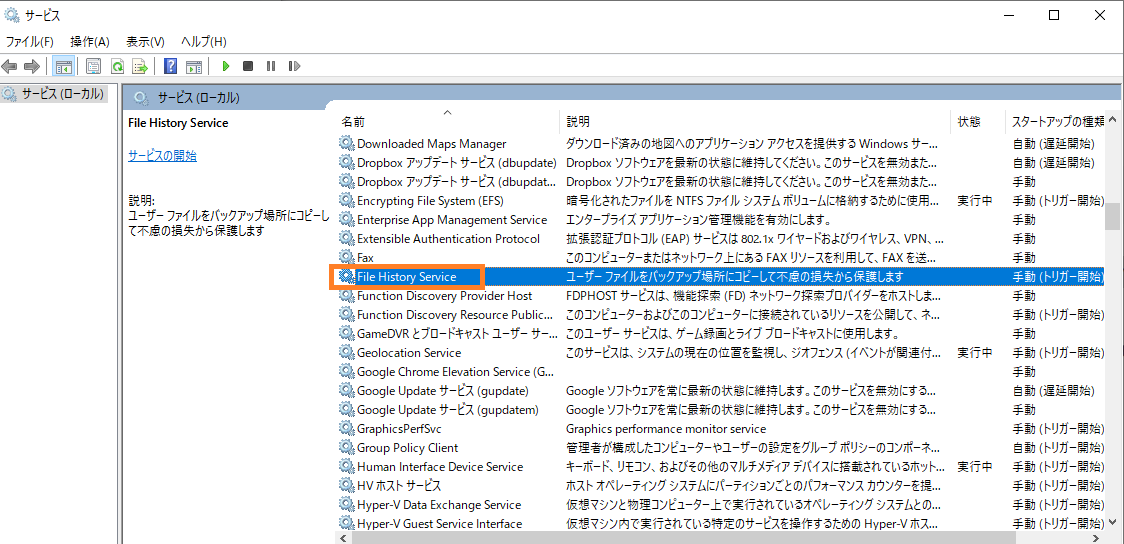Sort by the スタートアップの種類 column header
Image resolution: width=1124 pixels, height=544 pixels.
click(x=1056, y=122)
